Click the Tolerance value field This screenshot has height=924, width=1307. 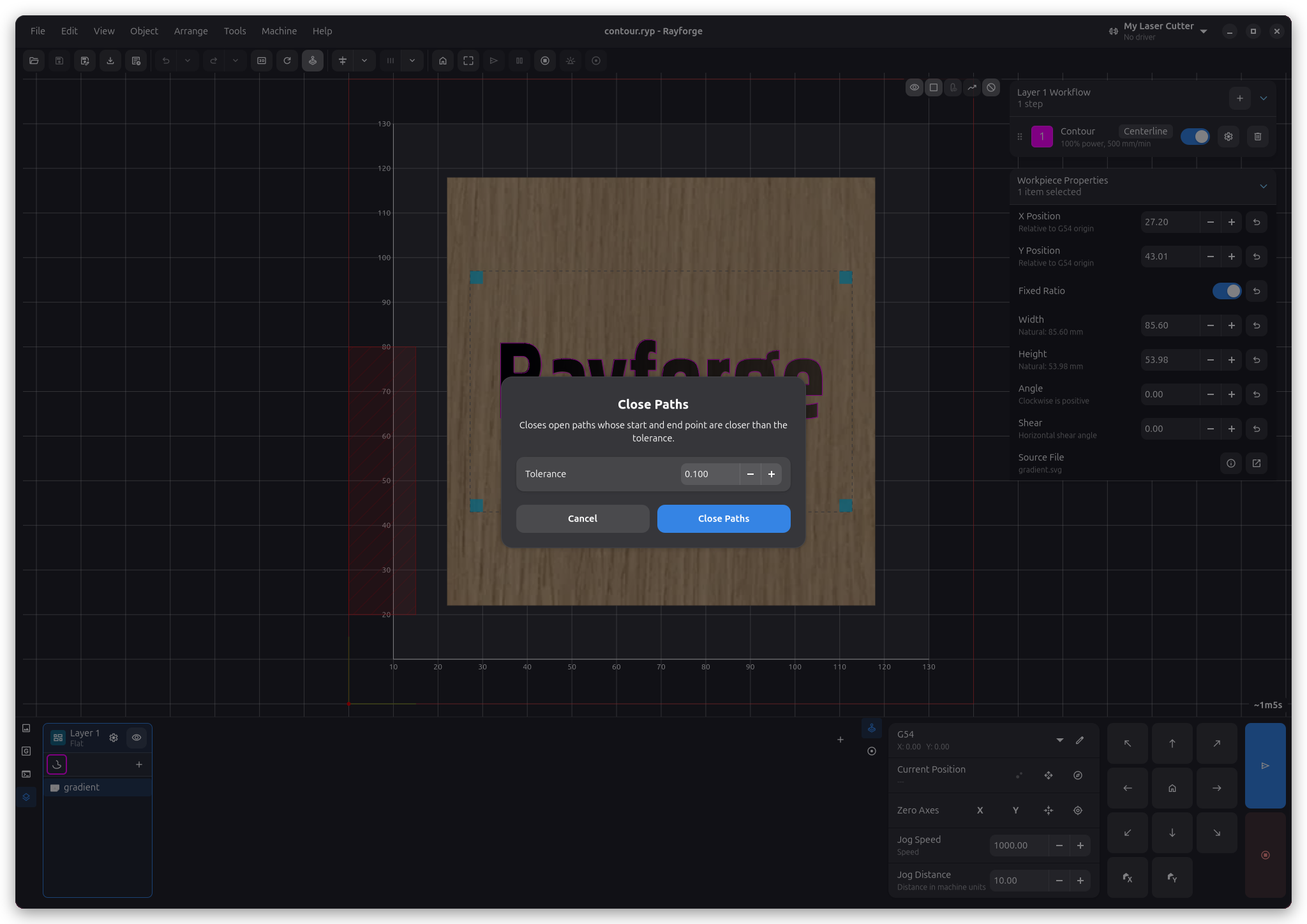pyautogui.click(x=710, y=474)
